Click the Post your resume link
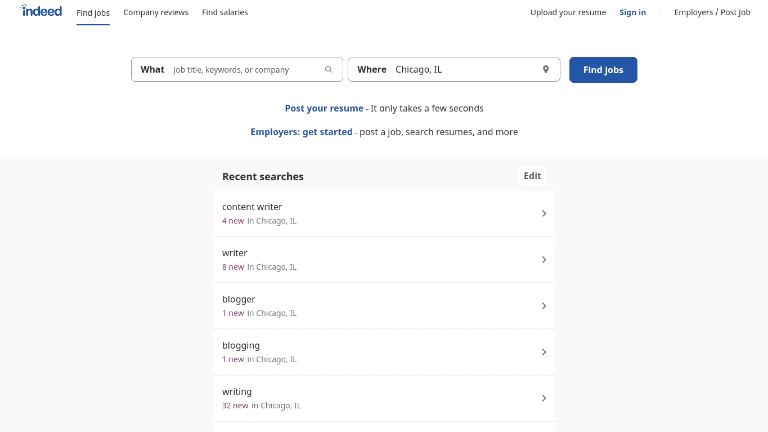 coord(324,108)
